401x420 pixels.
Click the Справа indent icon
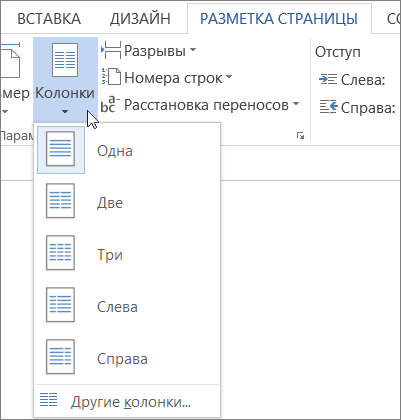click(x=329, y=107)
